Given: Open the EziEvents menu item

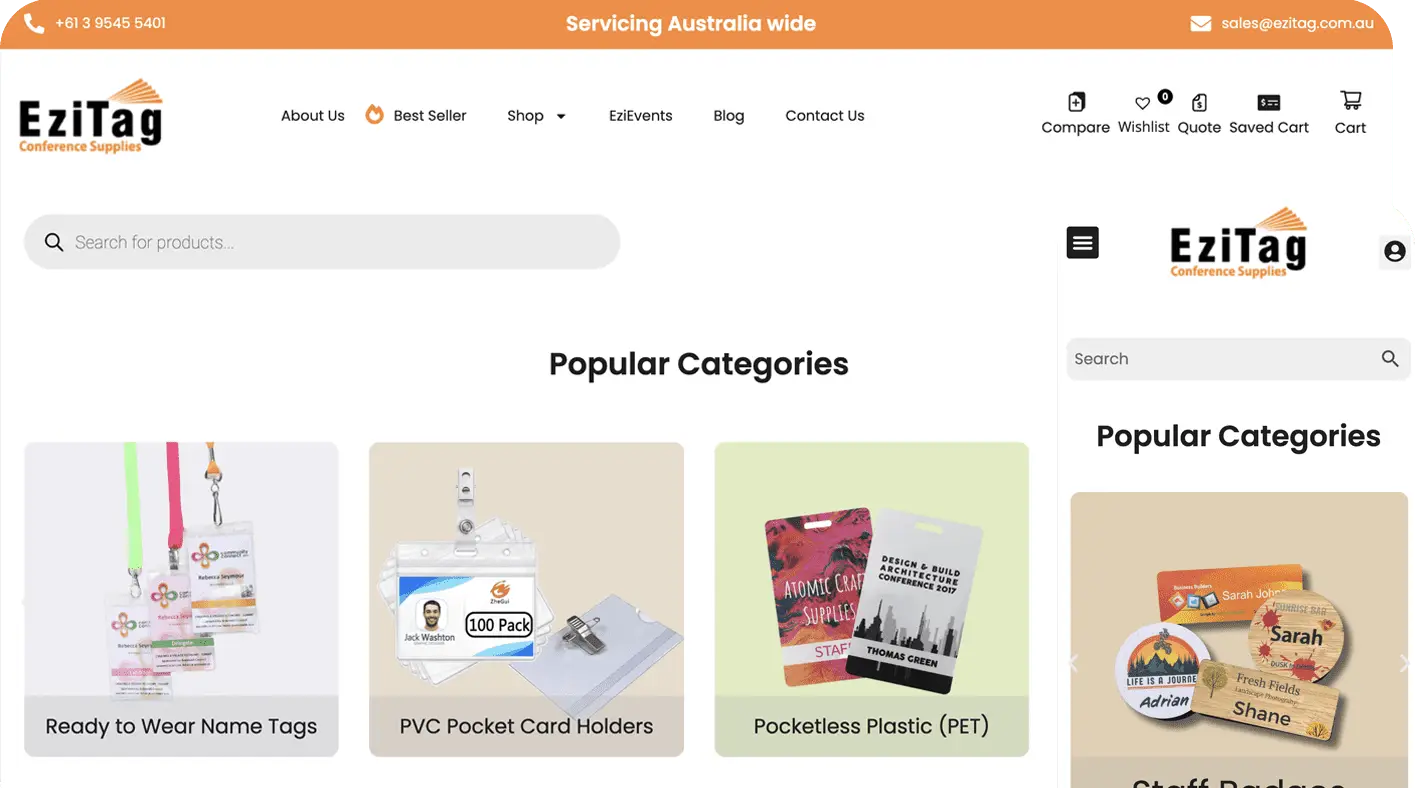Looking at the screenshot, I should click(x=641, y=116).
